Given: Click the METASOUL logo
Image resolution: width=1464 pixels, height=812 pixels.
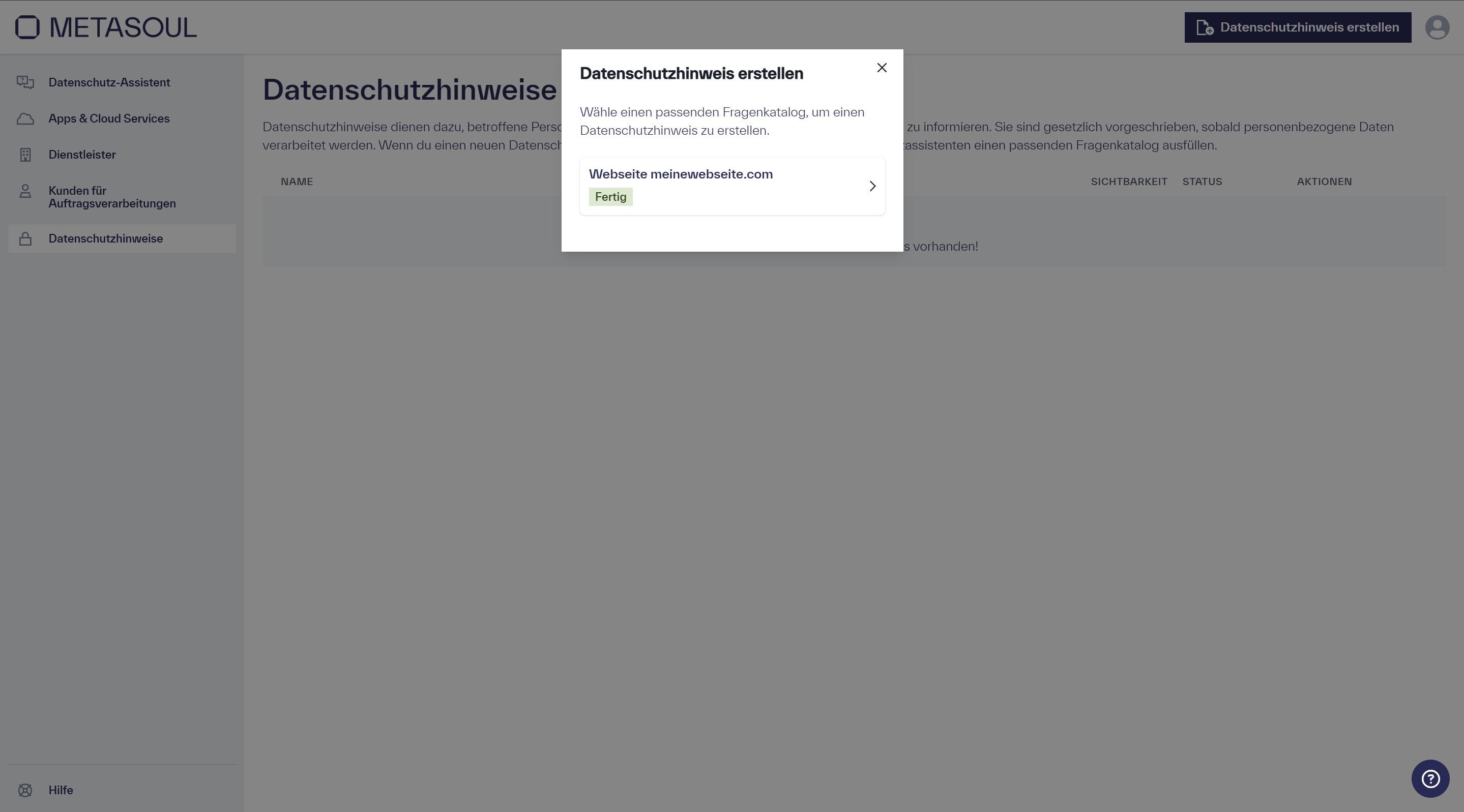Looking at the screenshot, I should pyautogui.click(x=105, y=27).
